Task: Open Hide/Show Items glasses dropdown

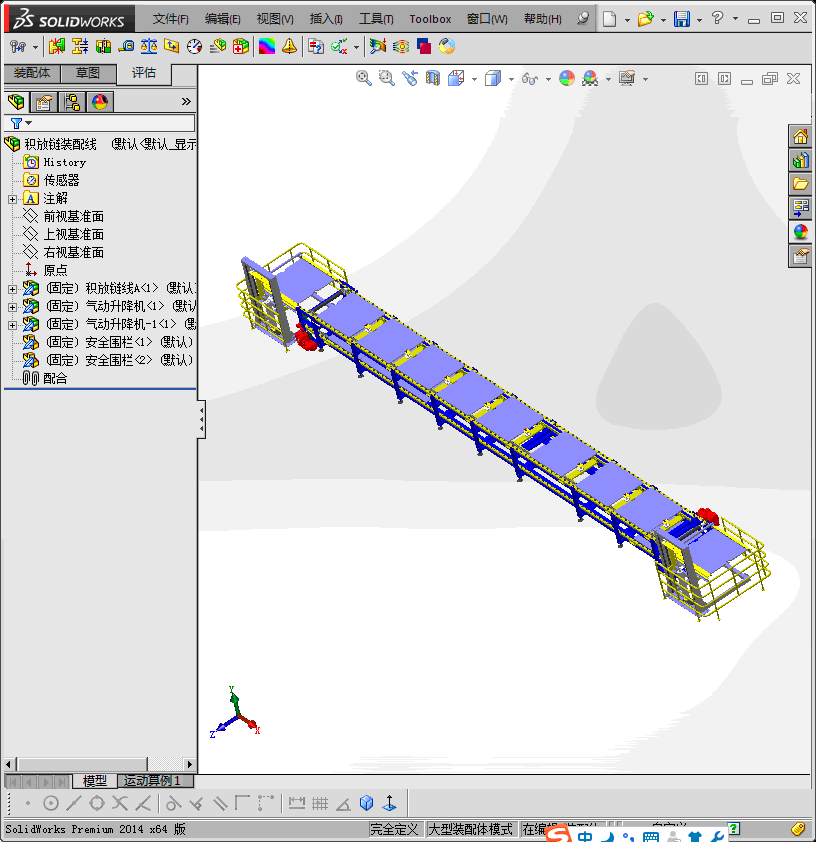Action: [x=548, y=79]
